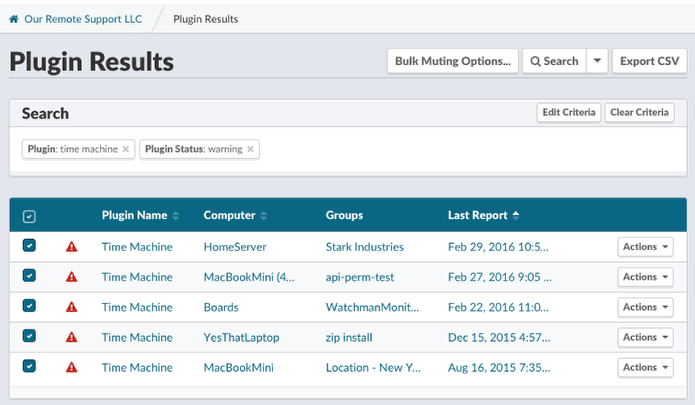Click Edit Criteria button

click(569, 113)
